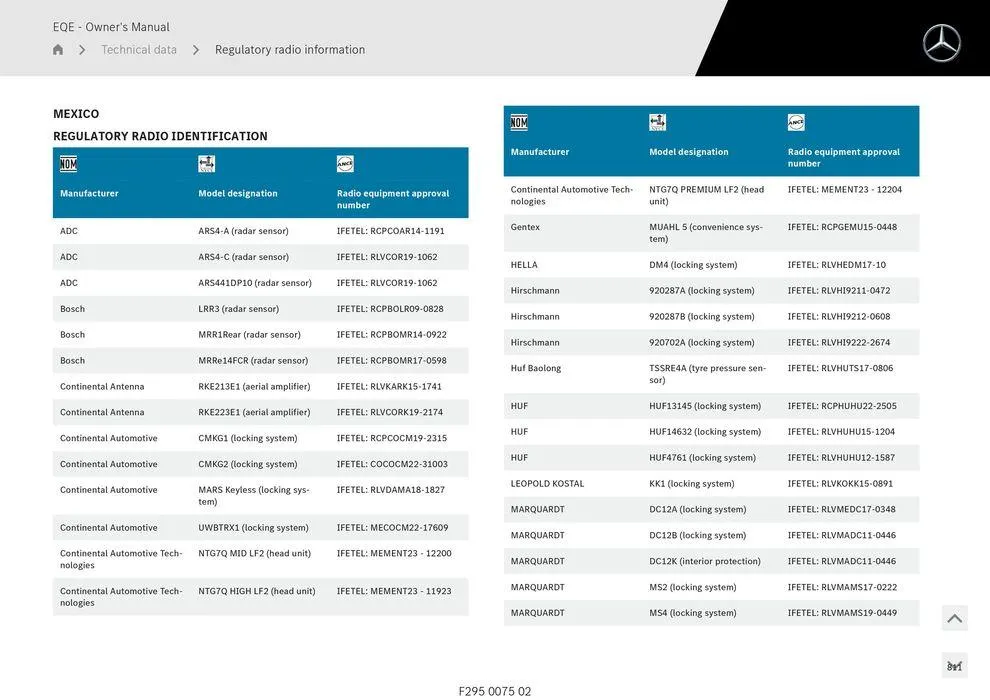The image size is (990, 700).
Task: Click the Manufacturer column header in the left table
Action: (x=89, y=193)
